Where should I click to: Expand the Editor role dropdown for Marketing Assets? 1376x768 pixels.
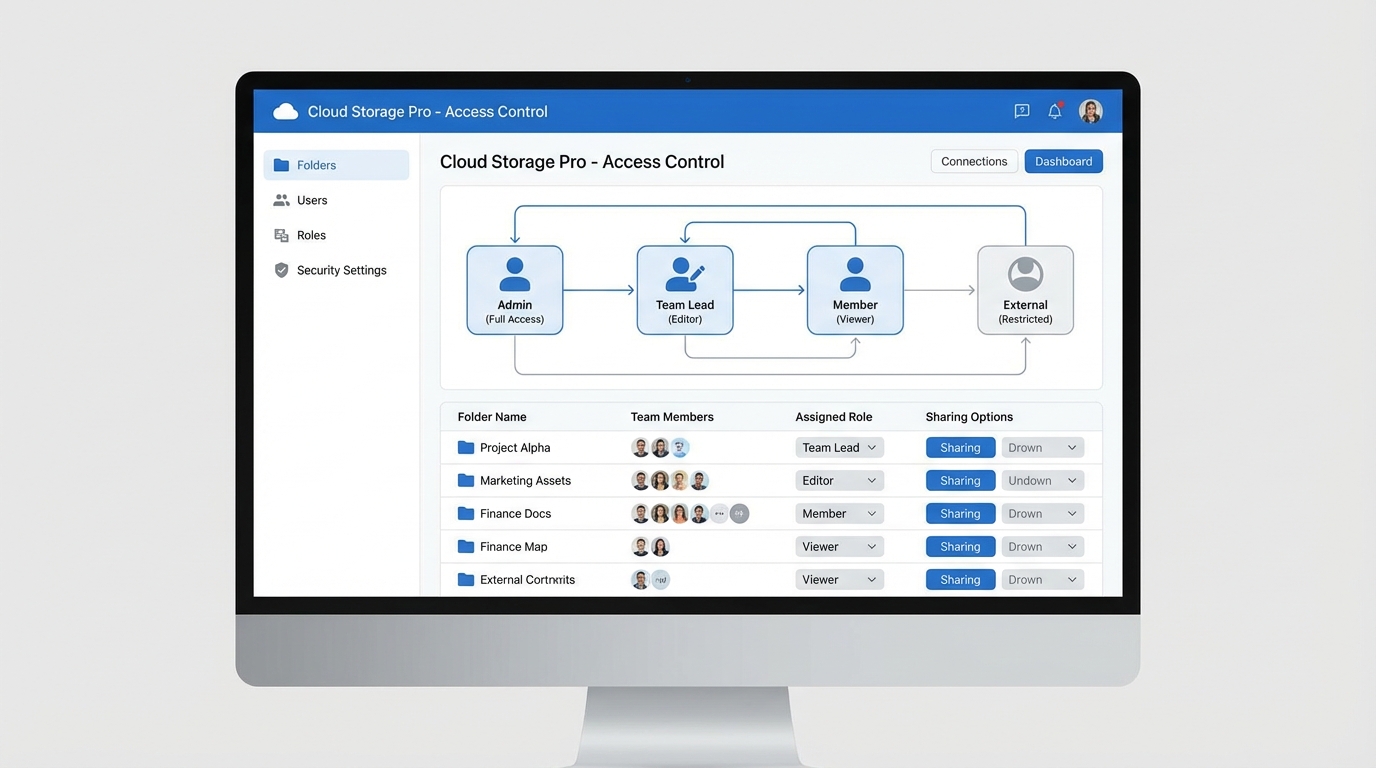tap(839, 481)
